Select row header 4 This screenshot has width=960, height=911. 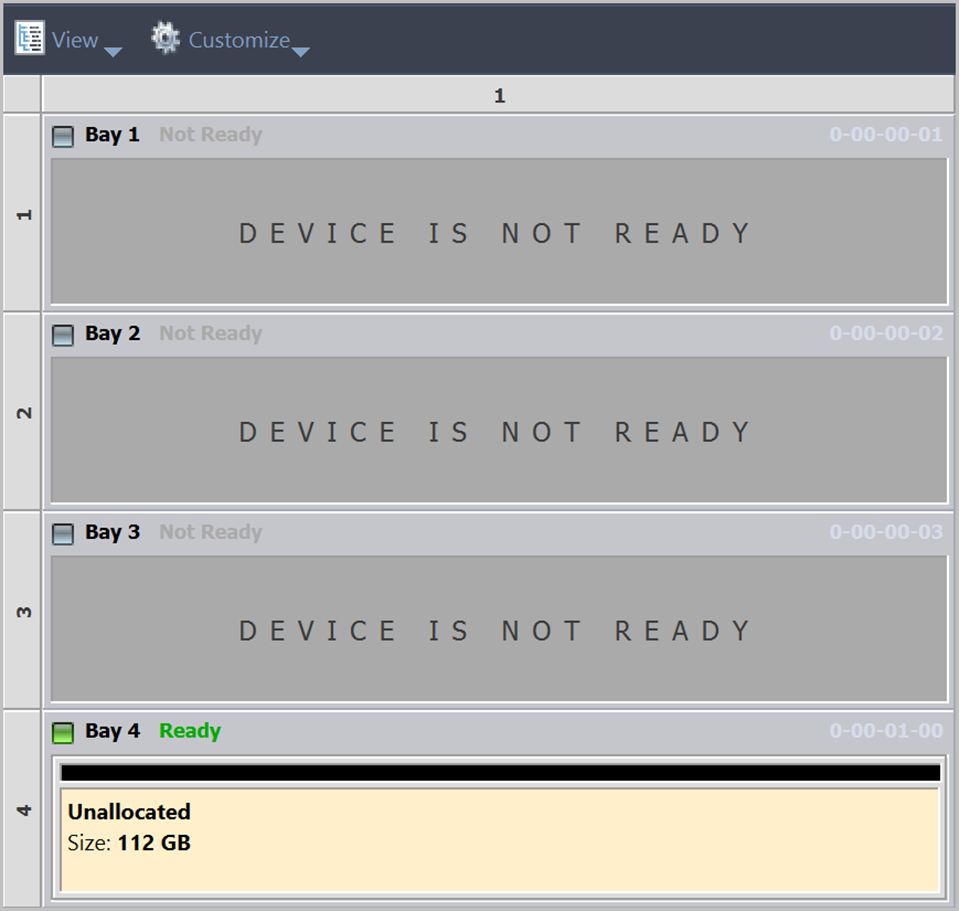pos(22,809)
